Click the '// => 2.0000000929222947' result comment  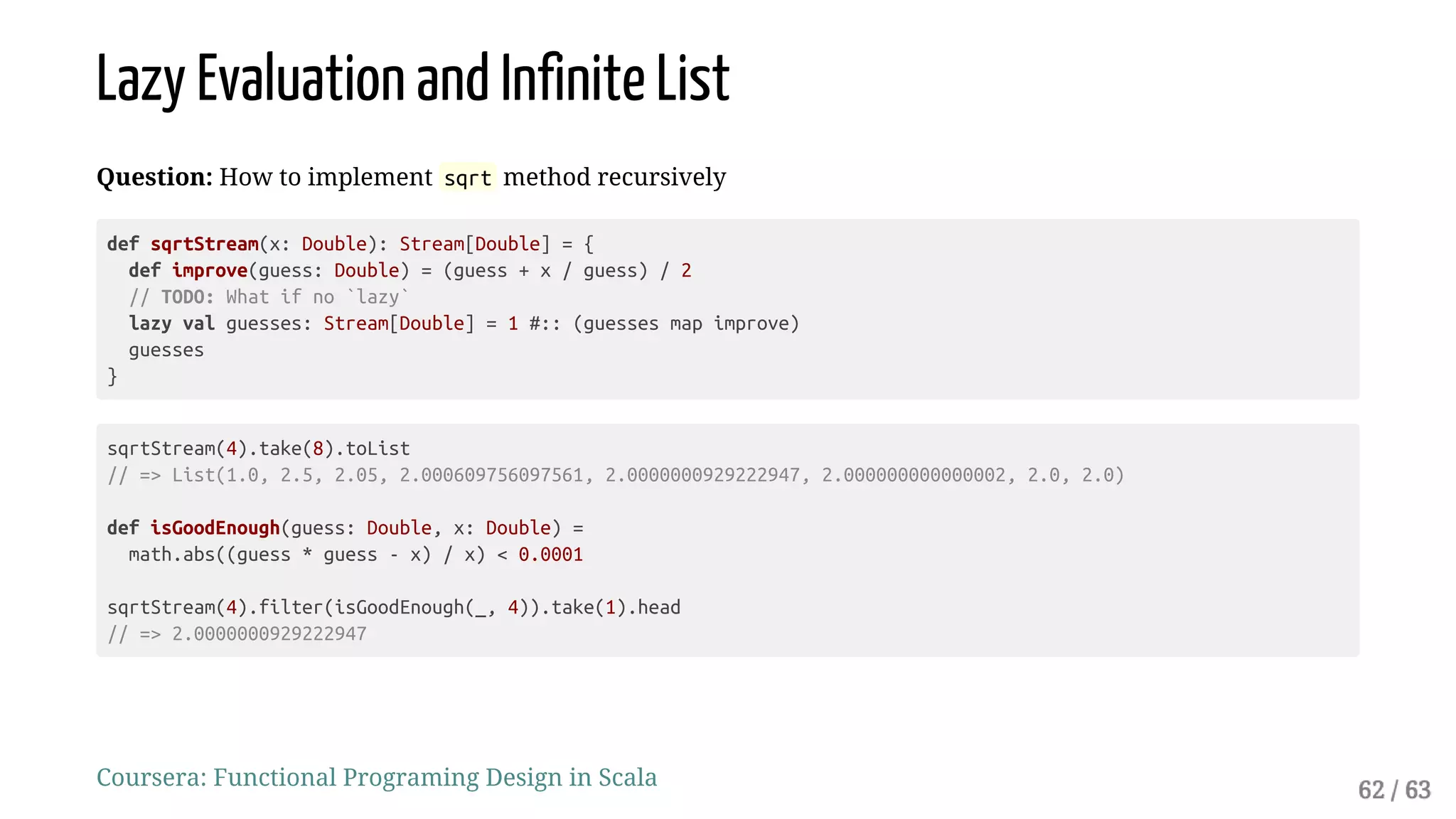pos(237,634)
